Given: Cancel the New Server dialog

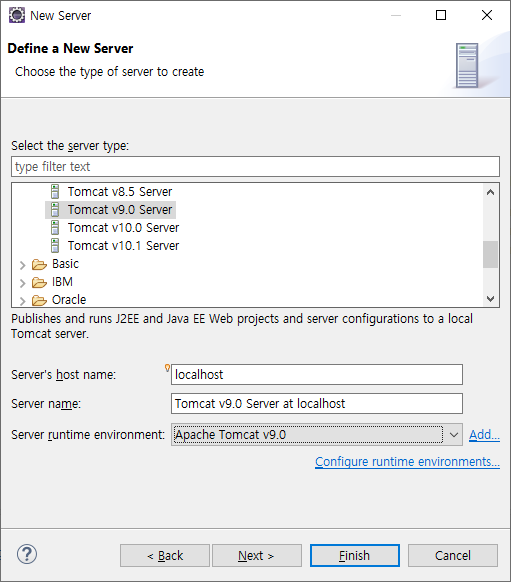Looking at the screenshot, I should click(453, 556).
